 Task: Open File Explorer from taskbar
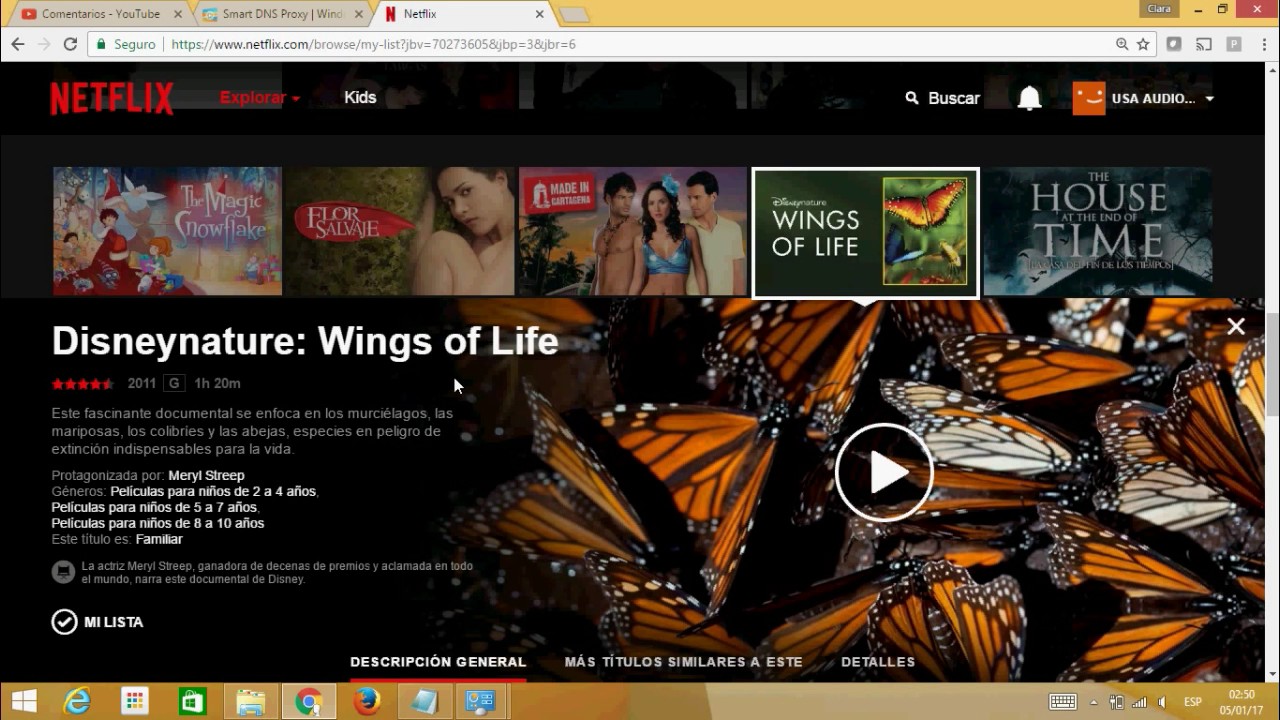[250, 702]
